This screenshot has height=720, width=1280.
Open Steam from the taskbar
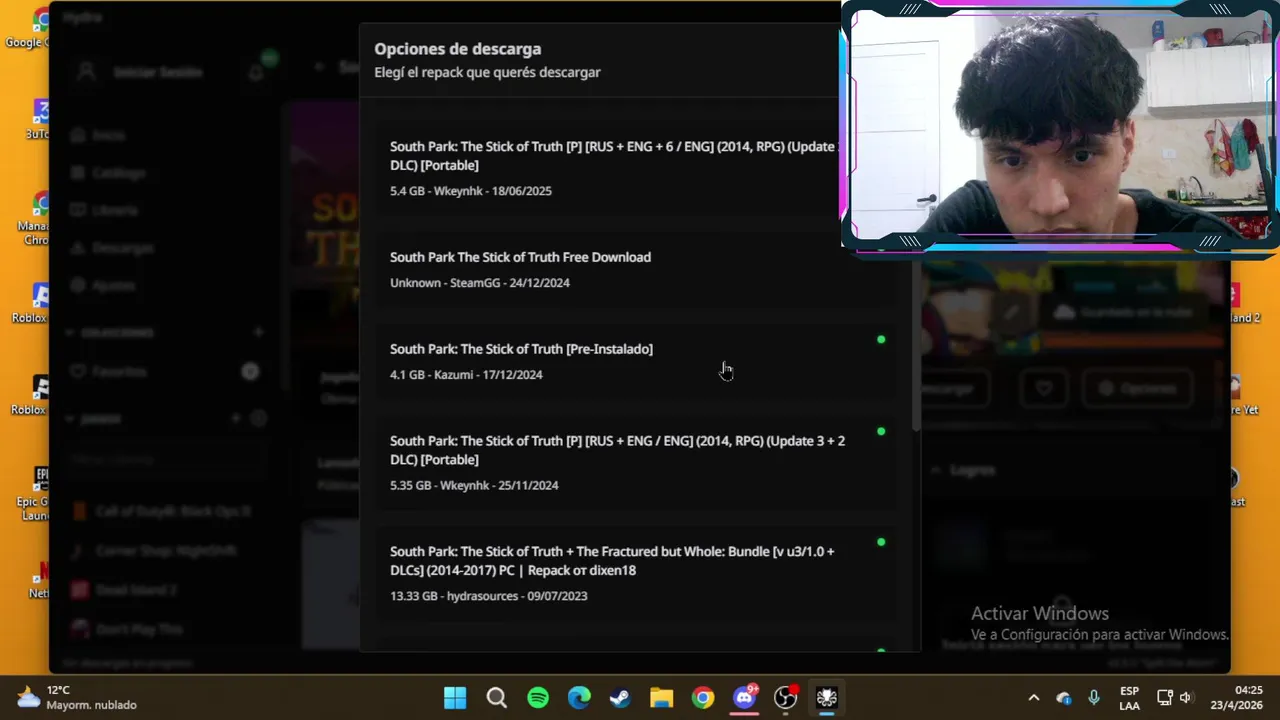pyautogui.click(x=620, y=697)
